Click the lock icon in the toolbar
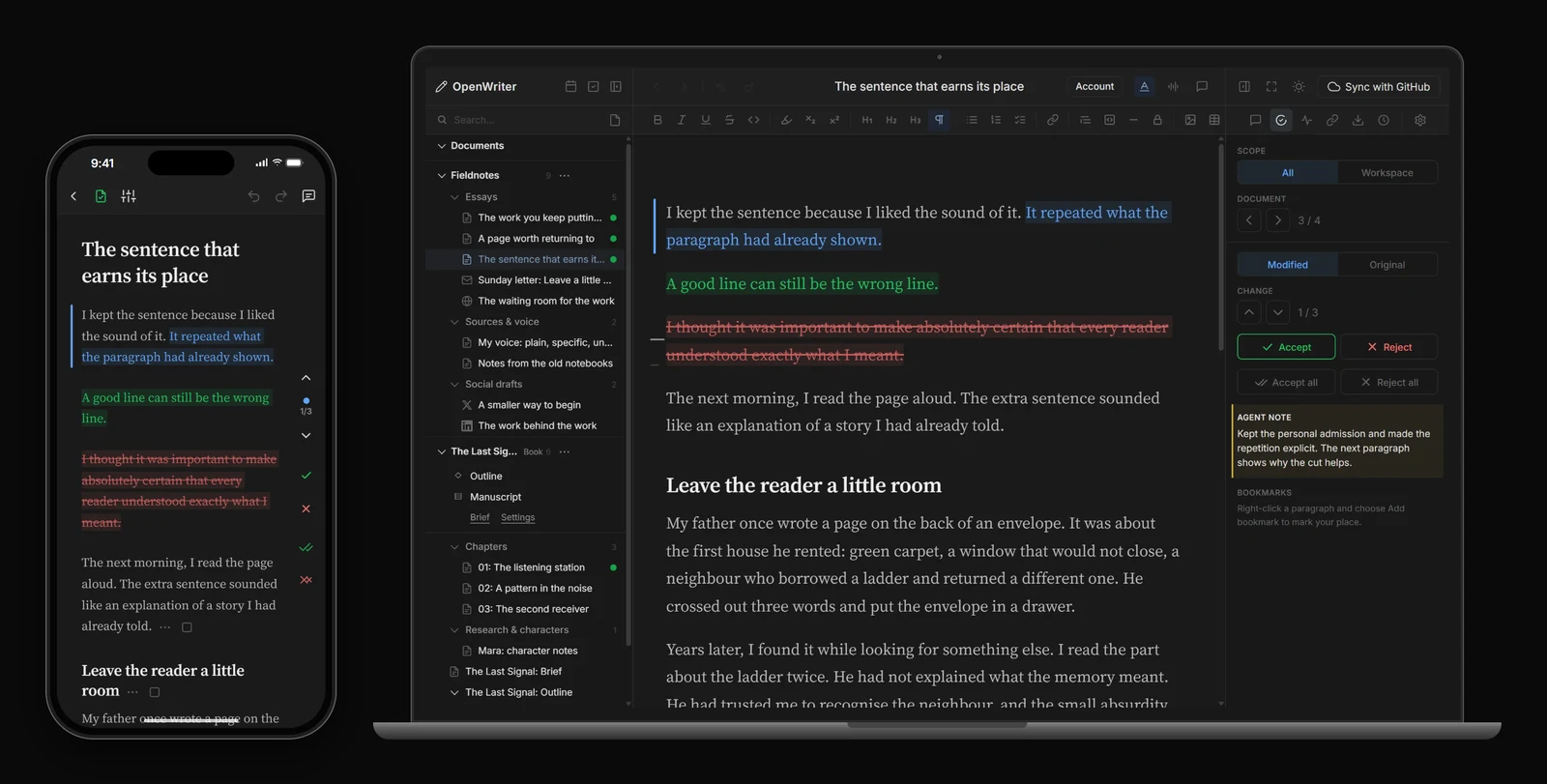 click(1157, 120)
